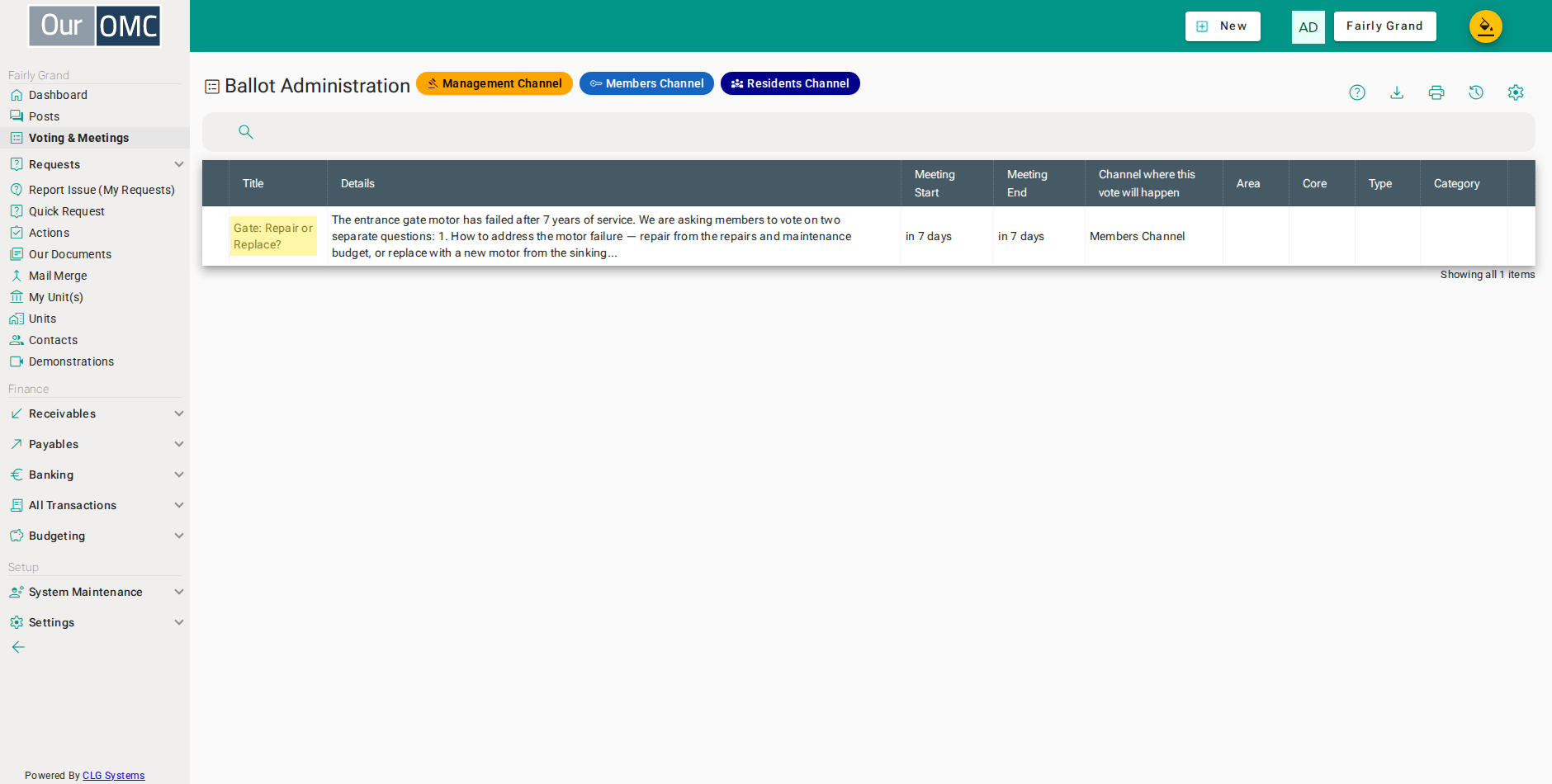This screenshot has width=1552, height=784.
Task: Open the CLG Systems link
Action: click(113, 776)
